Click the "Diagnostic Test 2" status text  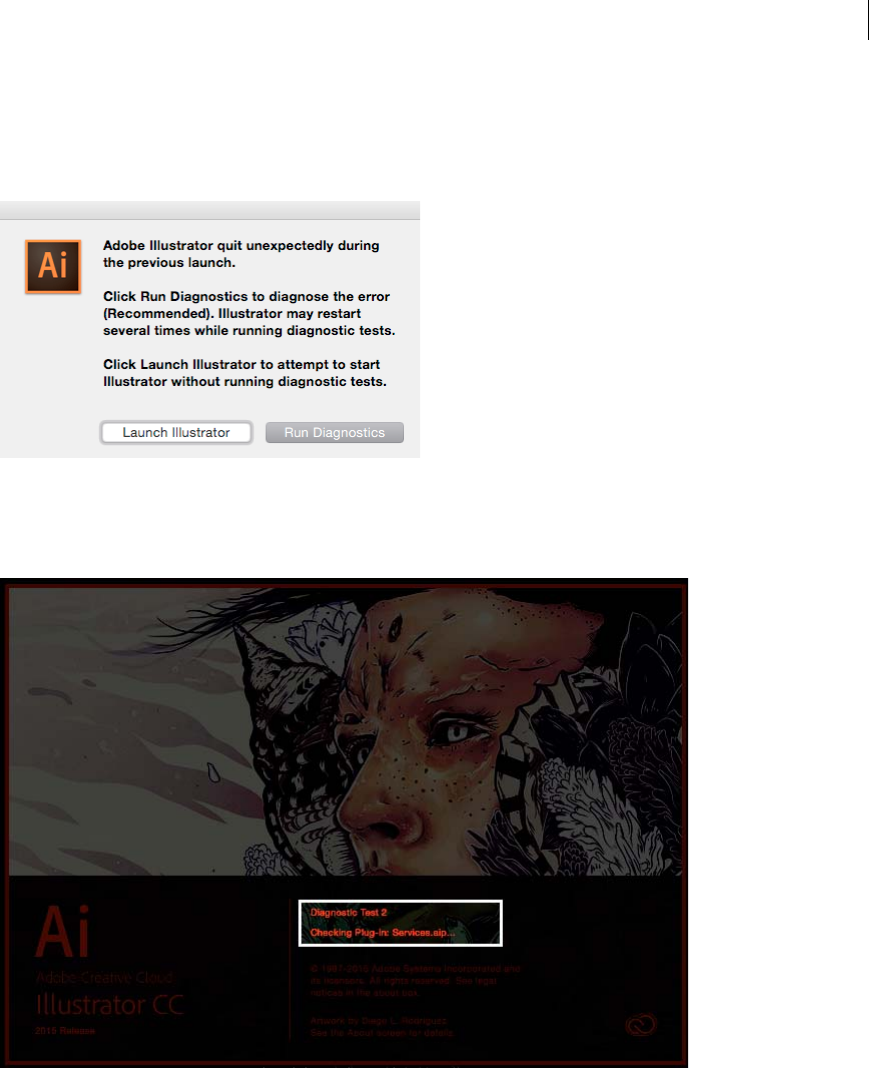tap(349, 913)
